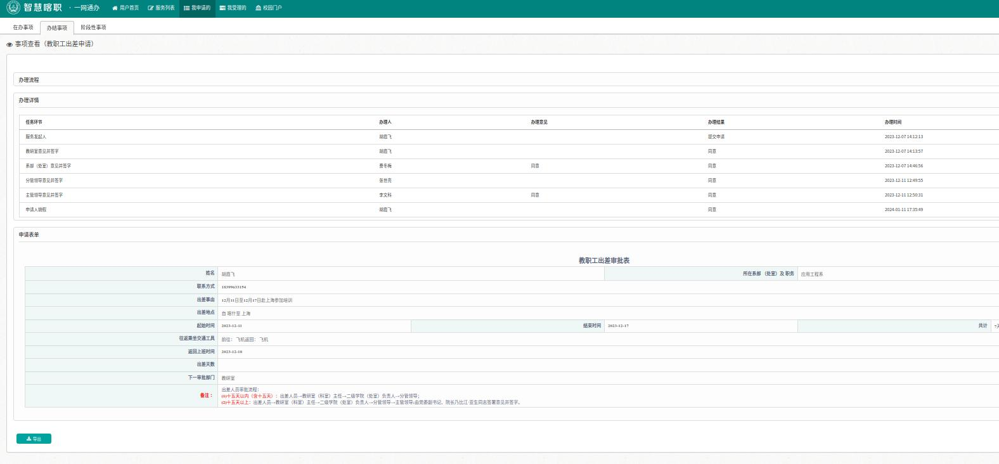Click the building icon beside 校园门户
999x464 pixels.
258,8
